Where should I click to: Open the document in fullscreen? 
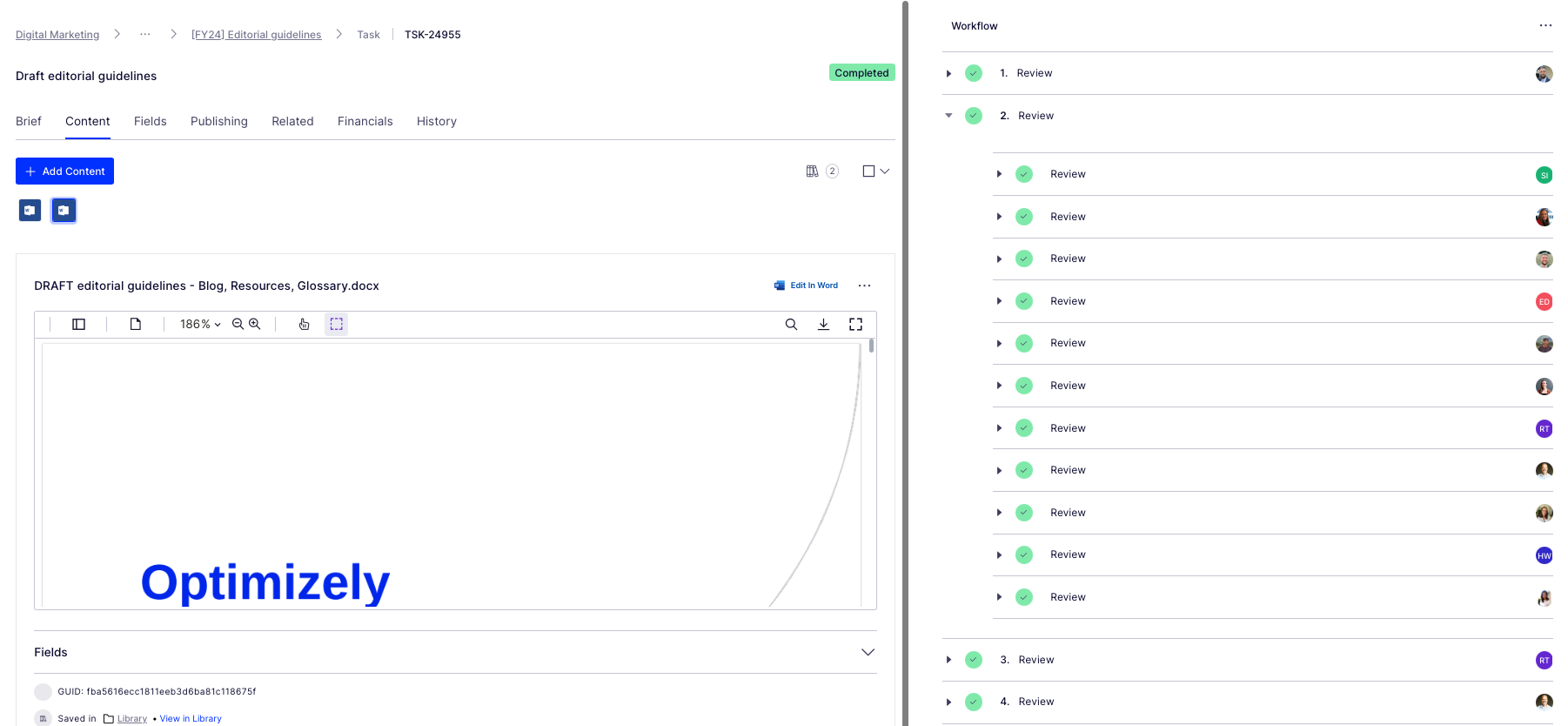click(855, 324)
